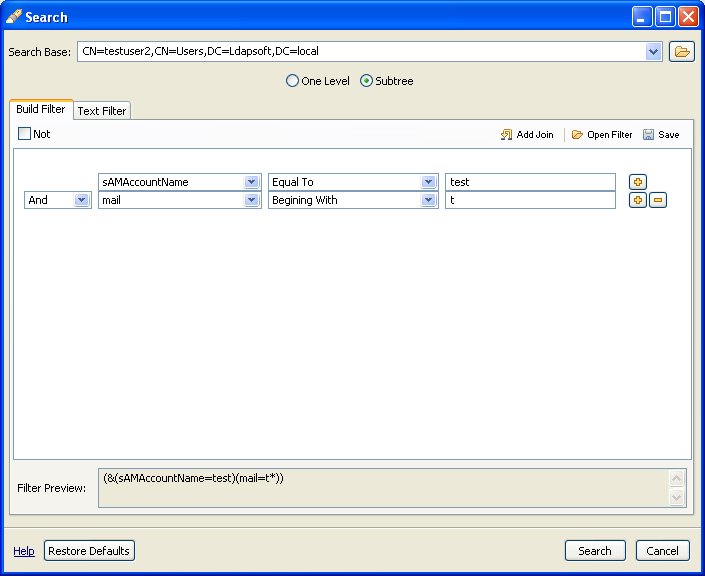Image resolution: width=705 pixels, height=576 pixels.
Task: Click the Save filter disk icon
Action: coord(648,135)
